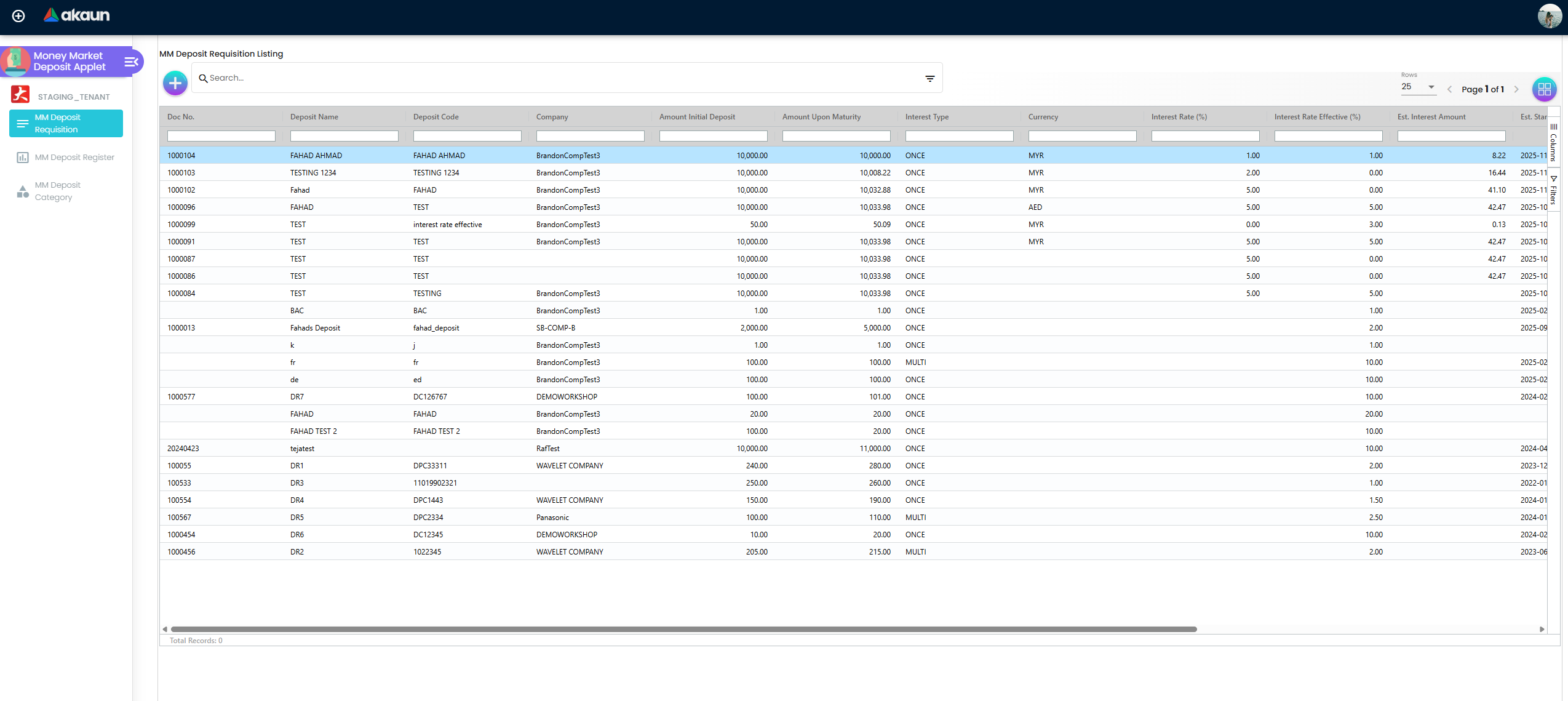Sort by Amount Initial Deposit header
The height and width of the screenshot is (701, 1568).
pyautogui.click(x=697, y=117)
